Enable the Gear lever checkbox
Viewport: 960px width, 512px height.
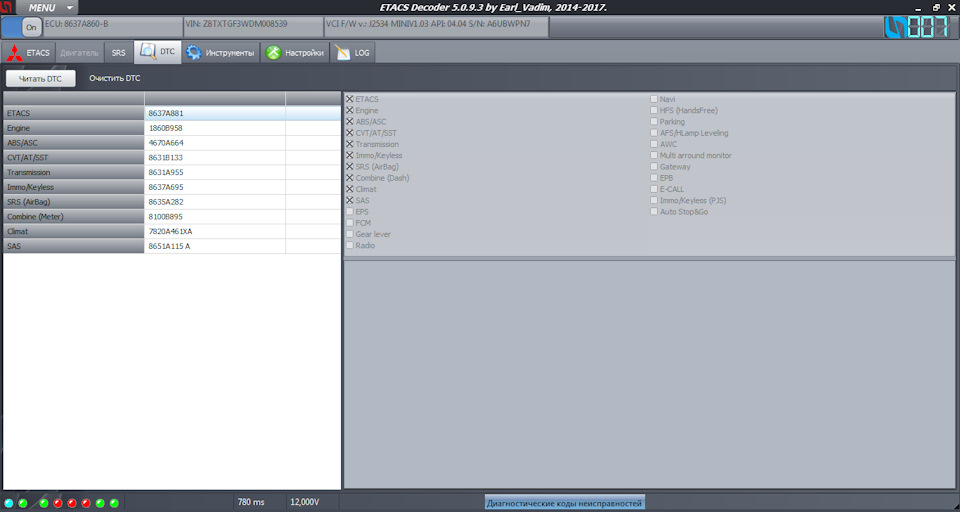(350, 234)
